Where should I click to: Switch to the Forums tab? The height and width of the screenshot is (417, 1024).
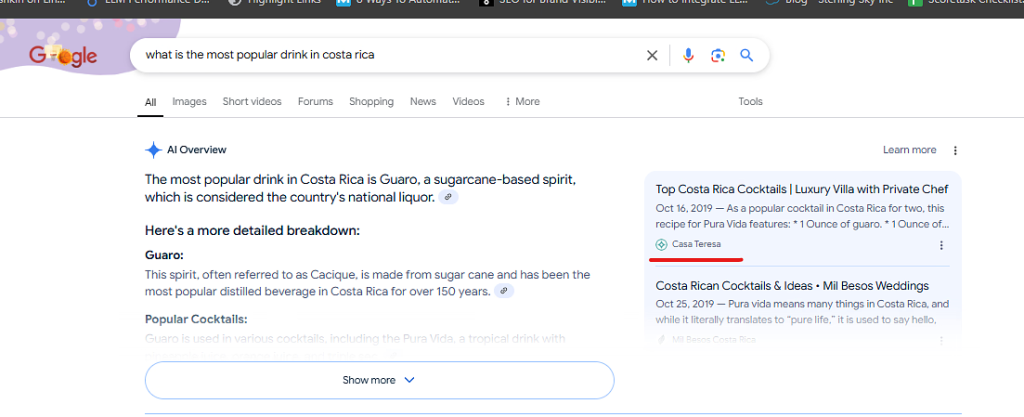[315, 102]
